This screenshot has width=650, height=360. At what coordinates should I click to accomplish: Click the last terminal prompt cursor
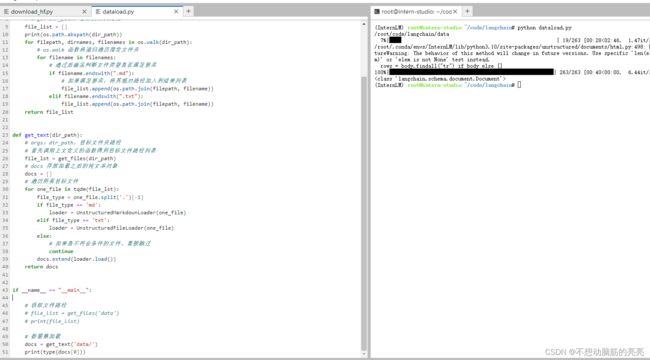(x=519, y=85)
